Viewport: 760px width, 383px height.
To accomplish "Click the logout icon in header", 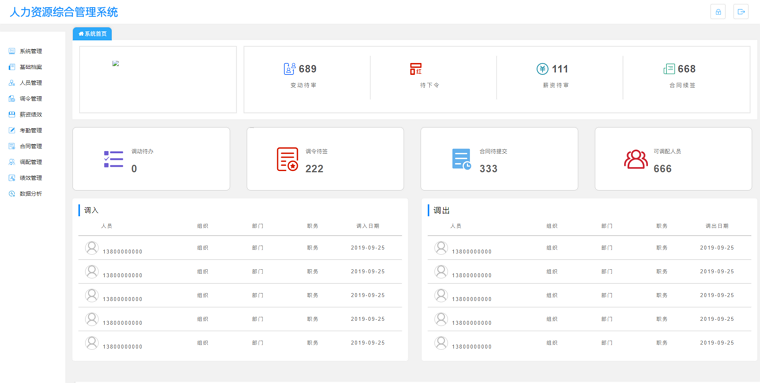I will click(x=741, y=12).
